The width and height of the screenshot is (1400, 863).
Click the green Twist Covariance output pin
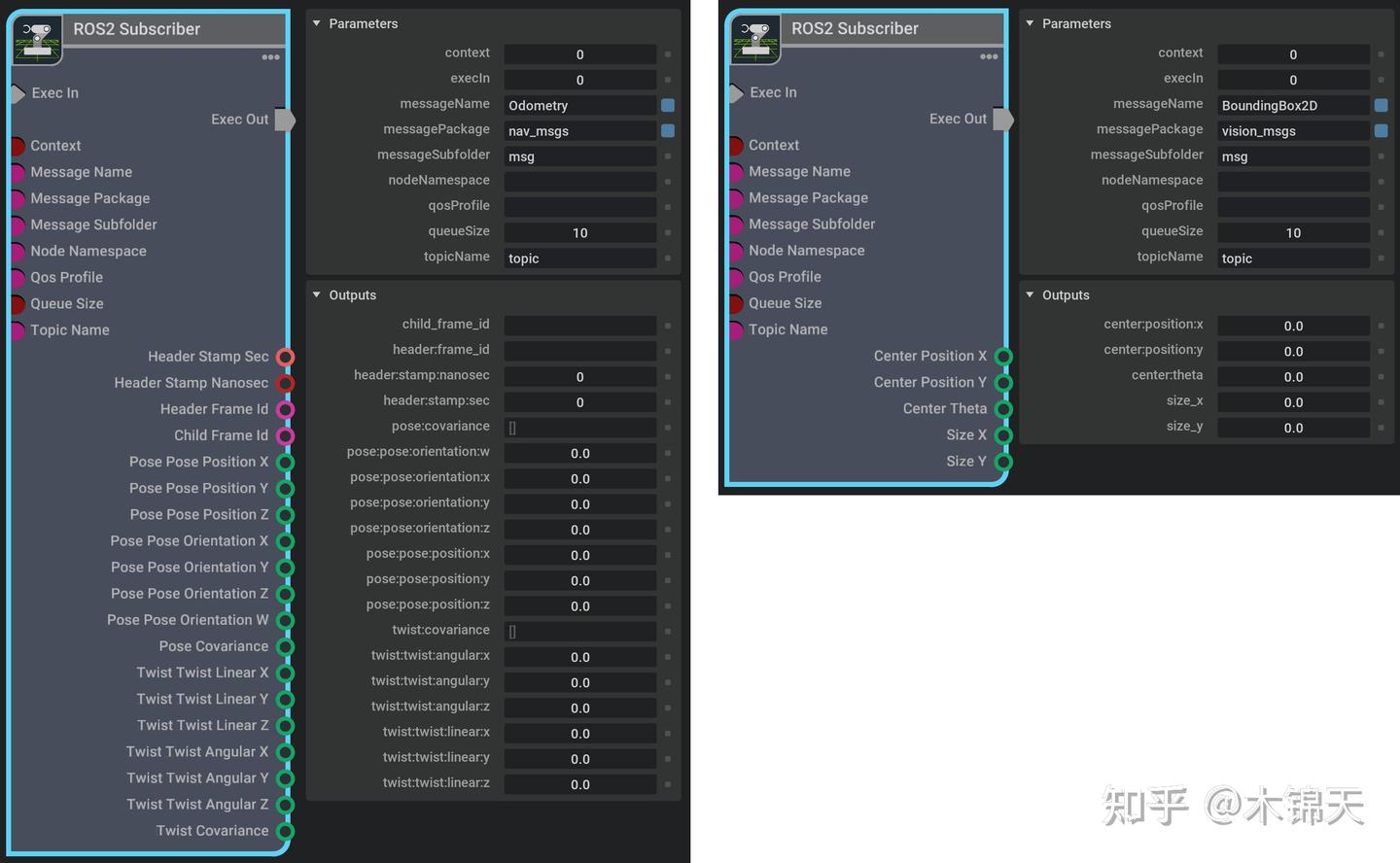[285, 831]
